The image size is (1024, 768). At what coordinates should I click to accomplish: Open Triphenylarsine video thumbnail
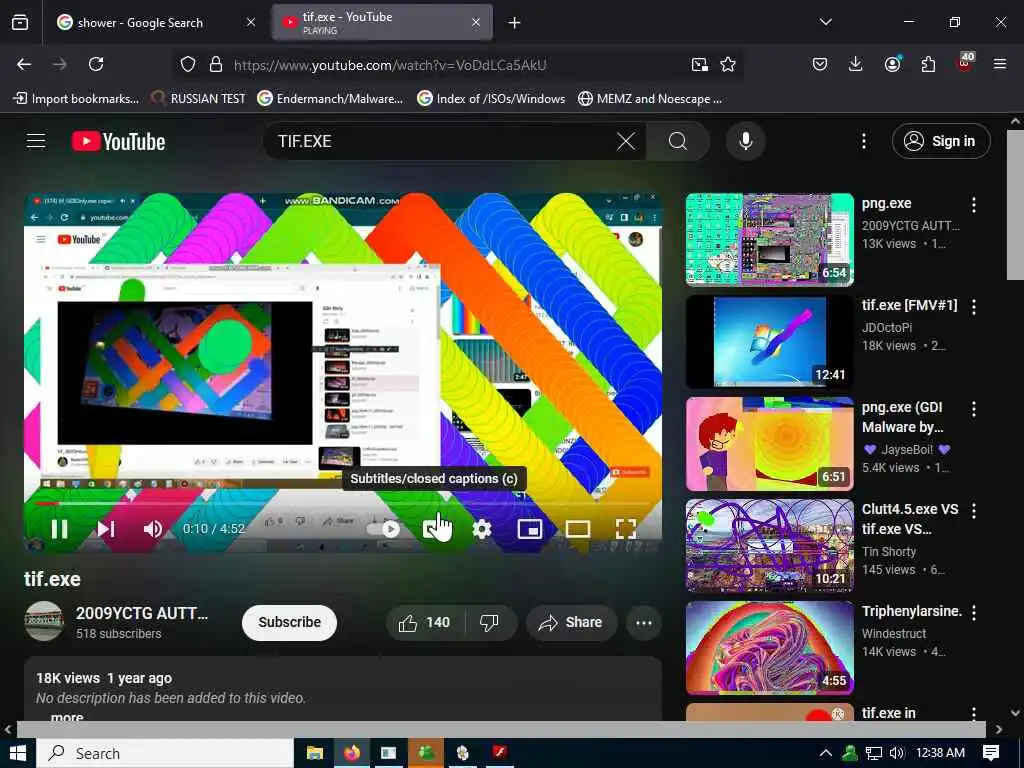(x=770, y=648)
